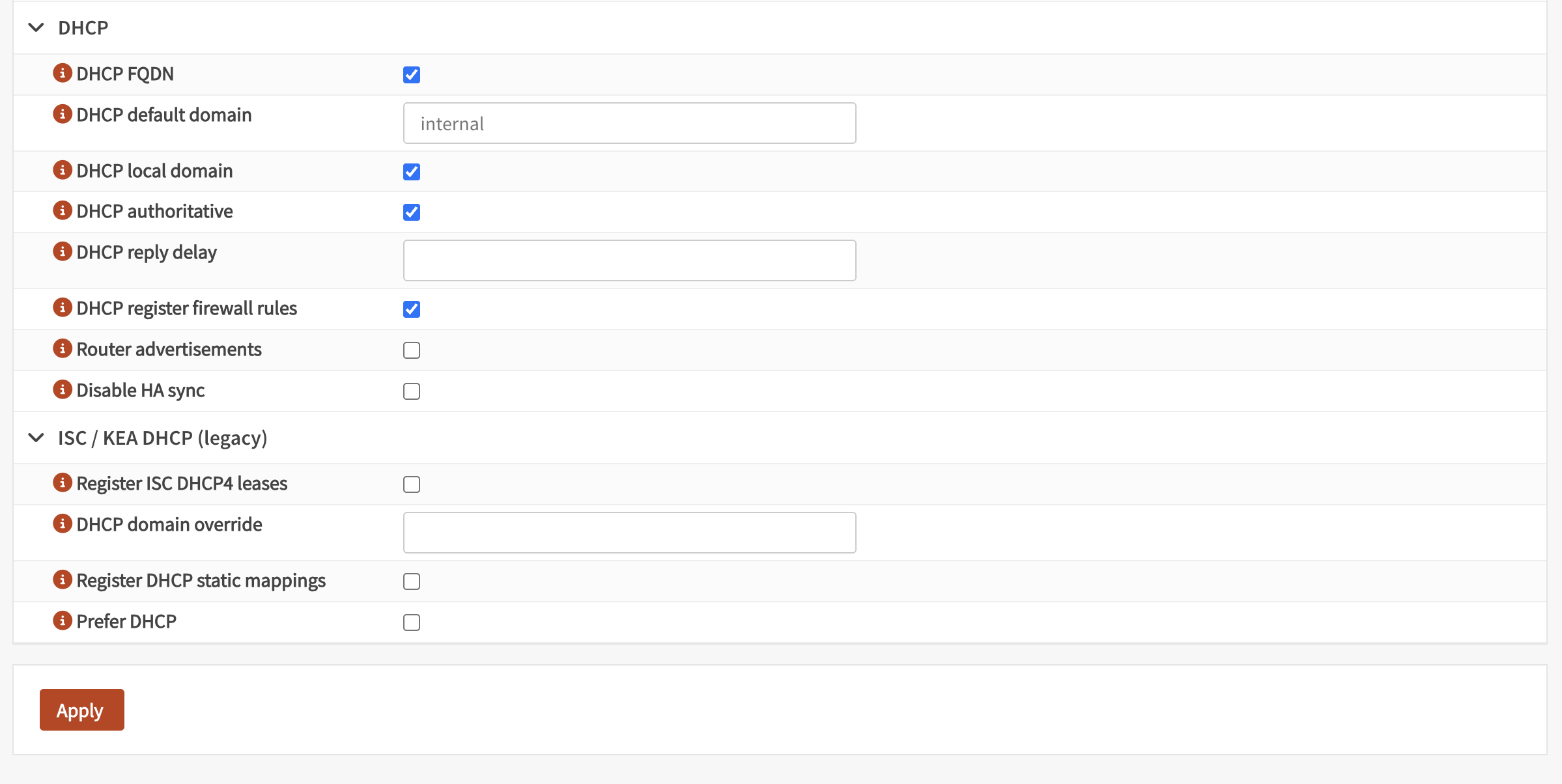Screen dimensions: 1562x784
Task: Click info icon next to DHCP authoritative
Action: coord(62,210)
